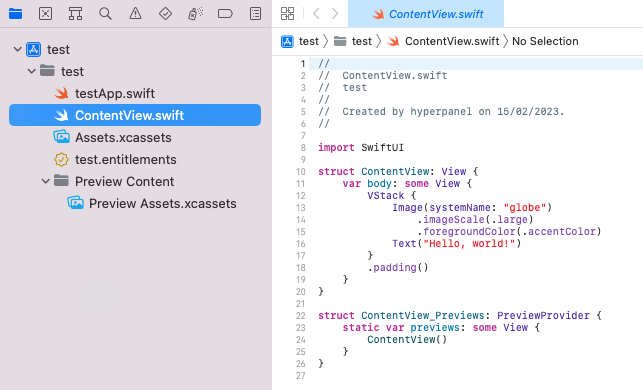
Task: Click ContentView_Previews struct name
Action: 422,315
